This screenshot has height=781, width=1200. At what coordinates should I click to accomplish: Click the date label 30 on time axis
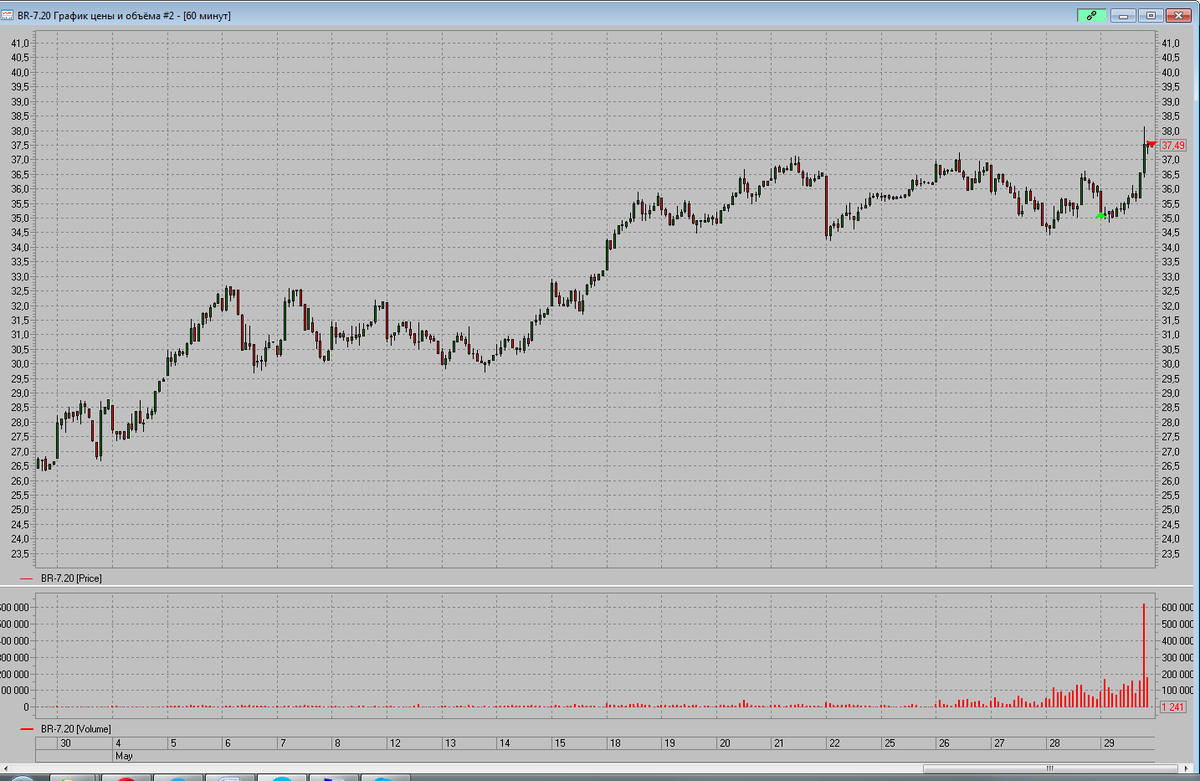tap(65, 743)
